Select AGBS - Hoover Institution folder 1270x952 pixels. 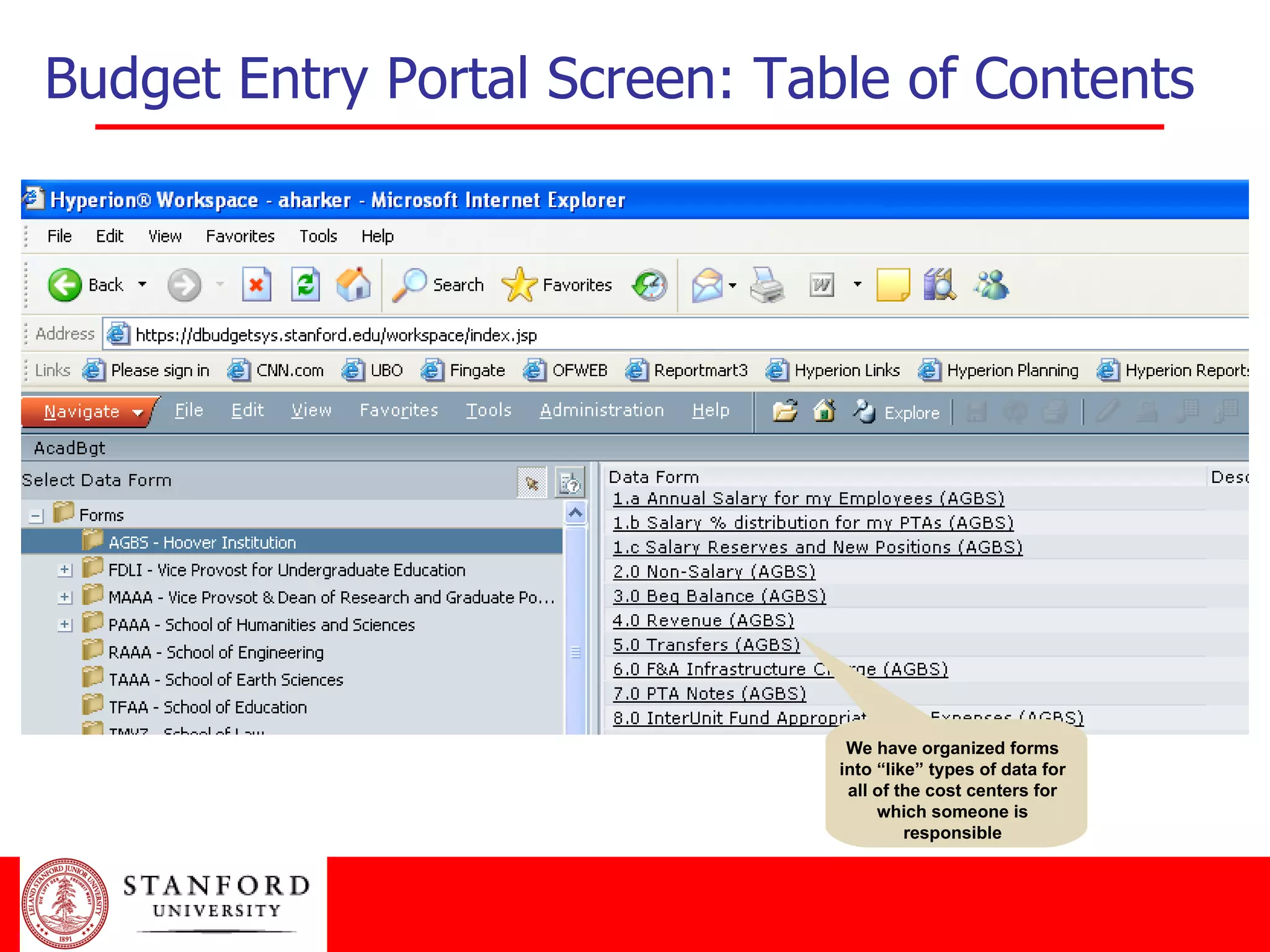(x=292, y=542)
